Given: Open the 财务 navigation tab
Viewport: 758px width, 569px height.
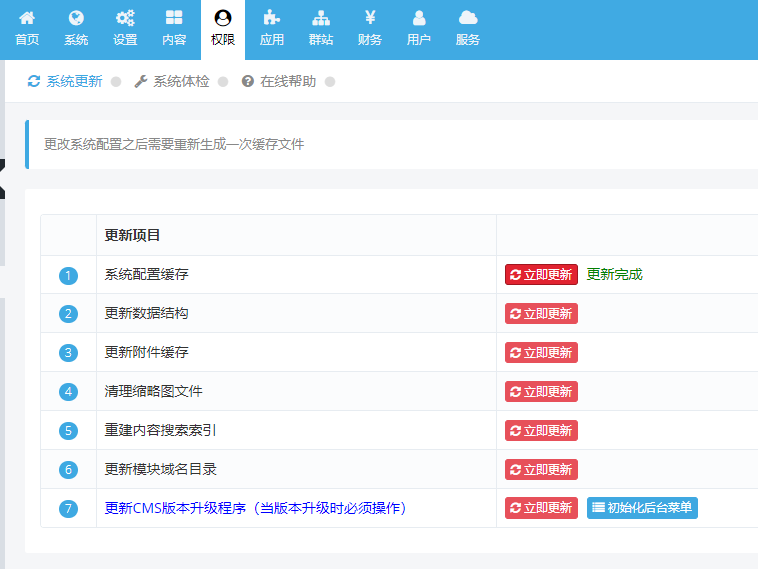Looking at the screenshot, I should tap(370, 29).
